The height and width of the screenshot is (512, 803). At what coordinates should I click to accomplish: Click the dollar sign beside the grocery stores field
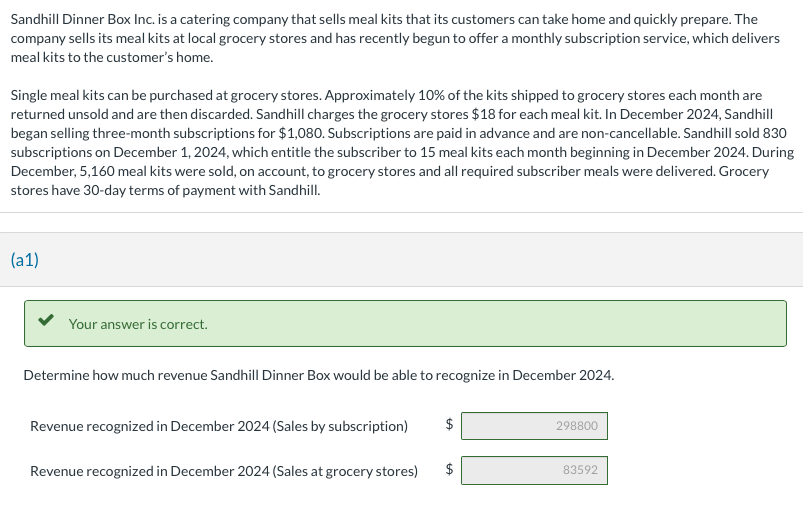449,468
